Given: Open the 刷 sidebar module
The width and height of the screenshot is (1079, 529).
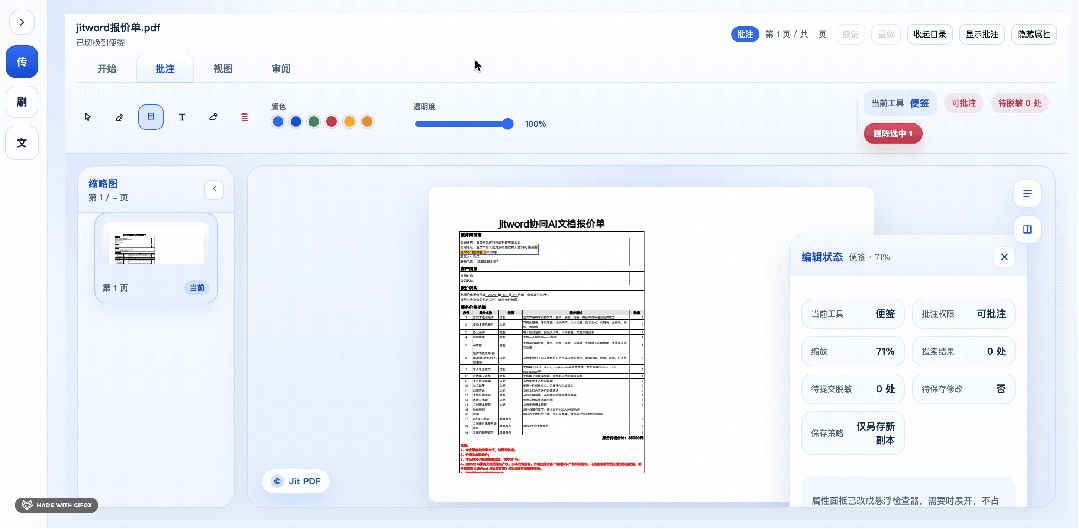Looking at the screenshot, I should click(22, 102).
